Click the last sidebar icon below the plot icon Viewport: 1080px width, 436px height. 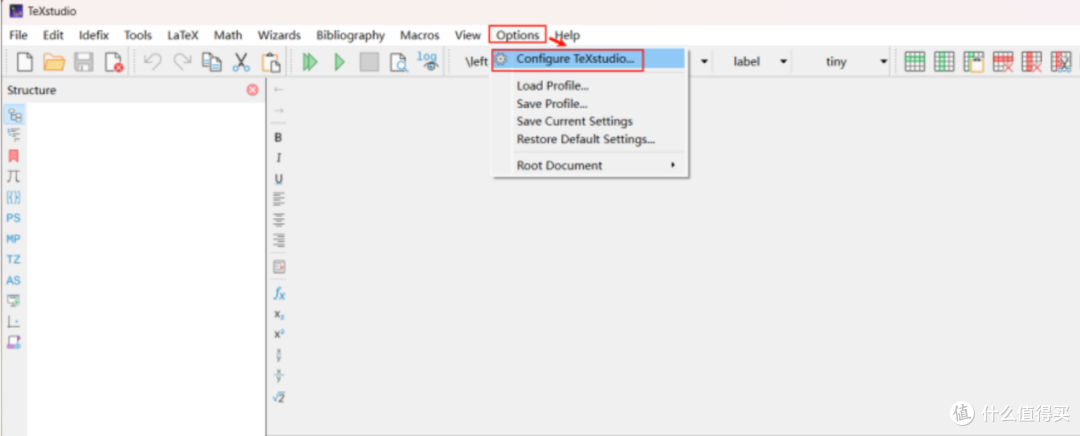pyautogui.click(x=14, y=342)
